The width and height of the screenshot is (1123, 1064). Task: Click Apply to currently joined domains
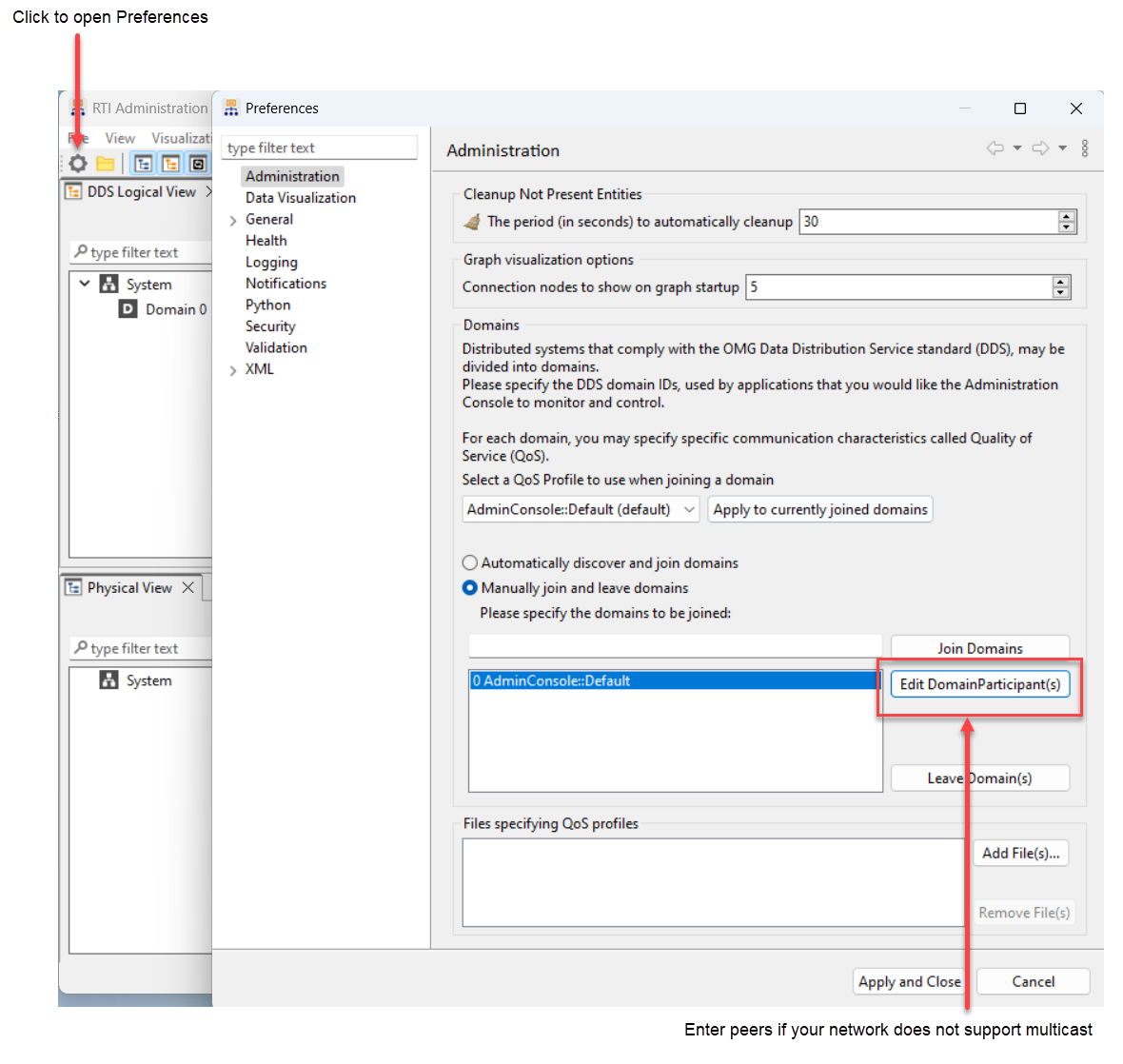click(x=819, y=509)
